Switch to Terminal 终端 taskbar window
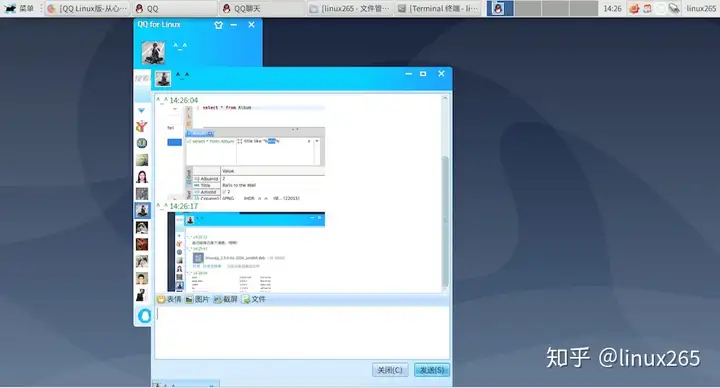 tap(438, 8)
